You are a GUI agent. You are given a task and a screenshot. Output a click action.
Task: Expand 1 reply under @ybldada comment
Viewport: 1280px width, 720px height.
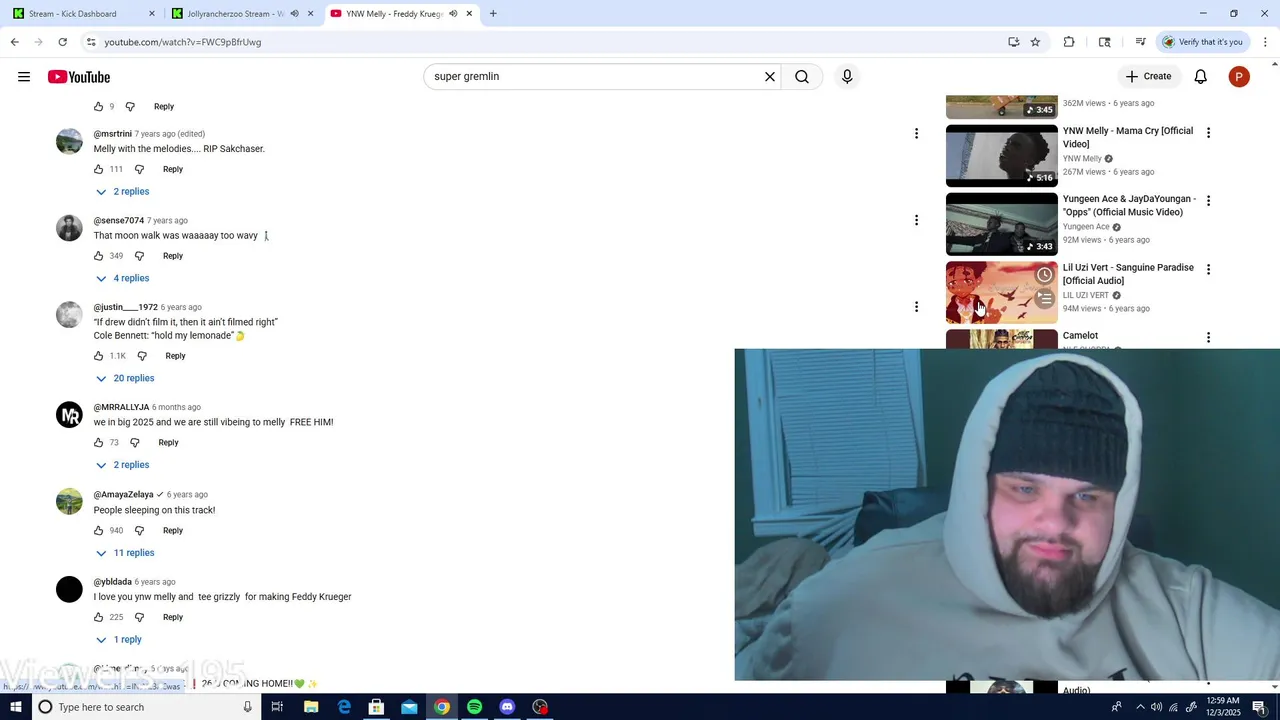pos(119,640)
